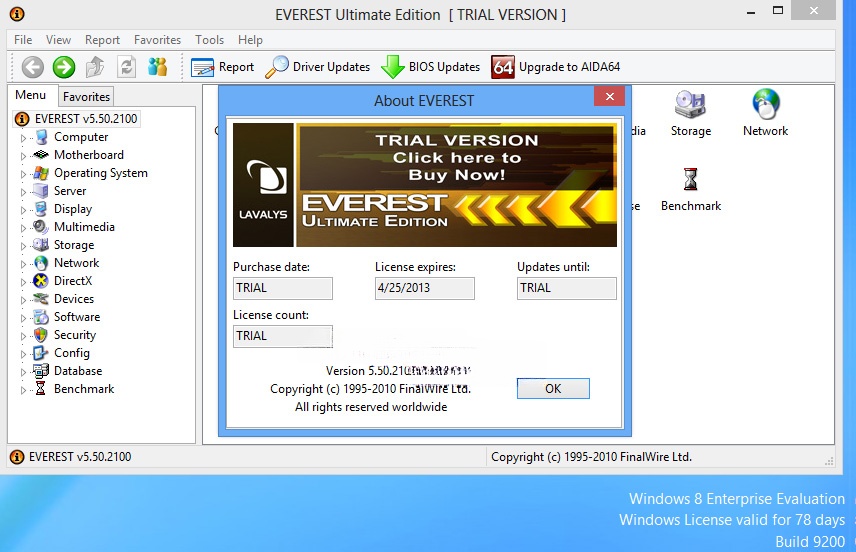Expand the Security tree node
Screen dimensions: 856x552
coord(23,336)
